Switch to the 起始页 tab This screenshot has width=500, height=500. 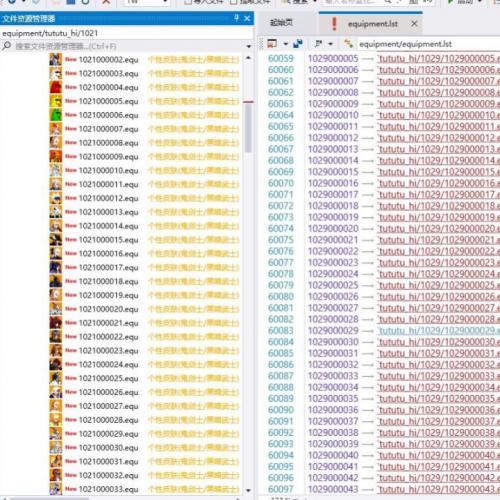(281, 23)
